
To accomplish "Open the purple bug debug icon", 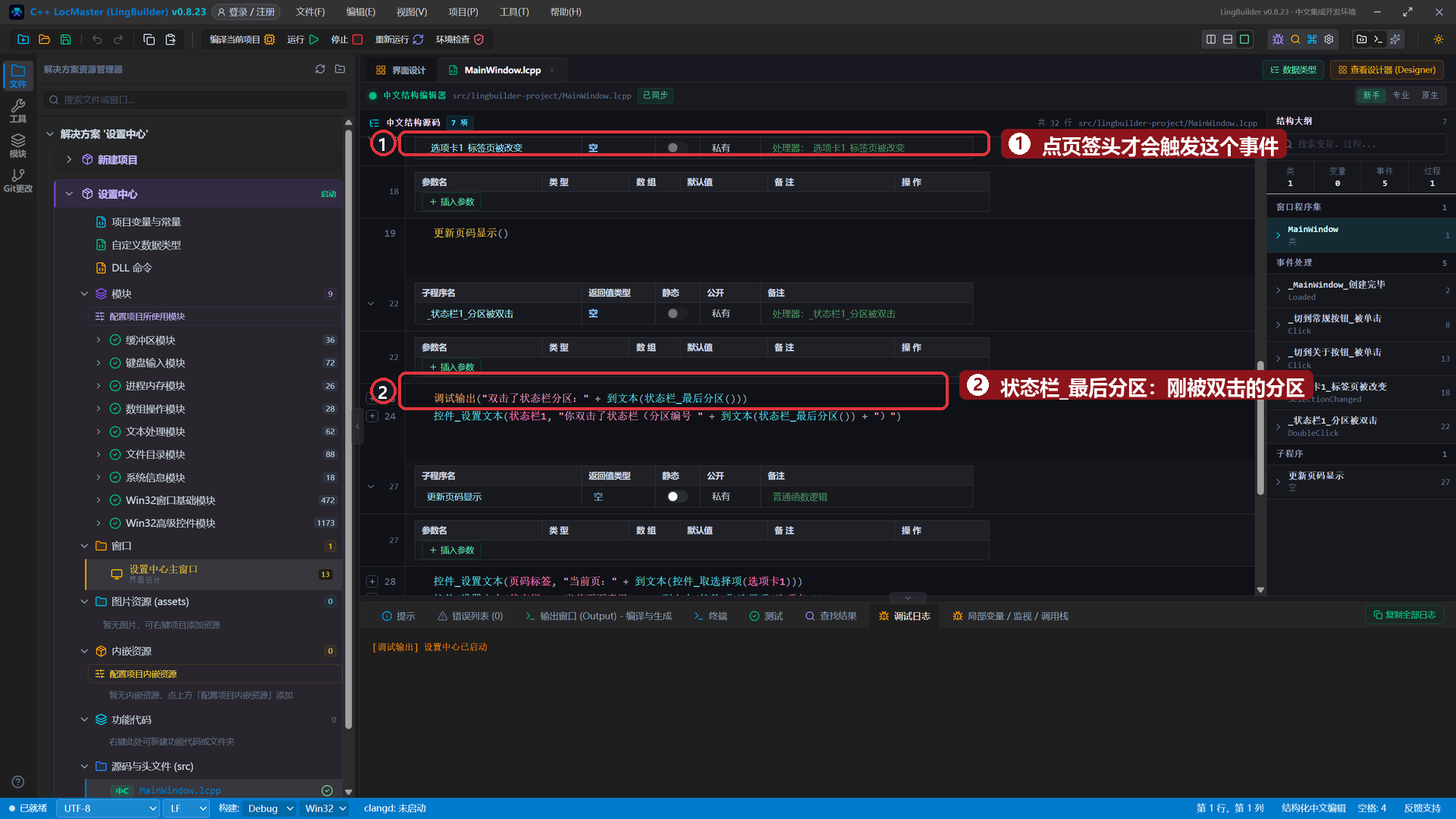I will (x=1278, y=39).
